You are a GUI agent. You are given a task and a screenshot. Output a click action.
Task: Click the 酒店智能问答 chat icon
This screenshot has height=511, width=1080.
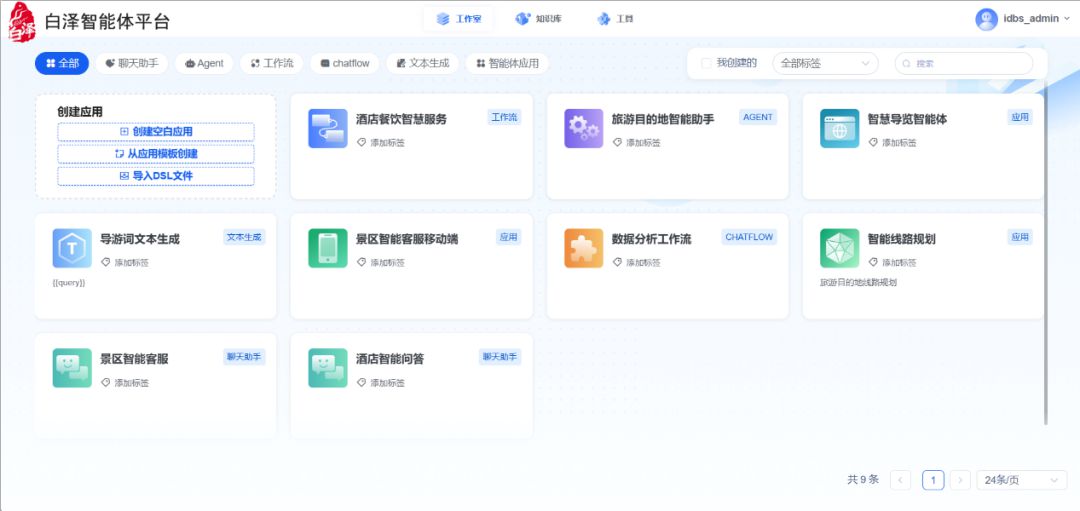pyautogui.click(x=327, y=368)
